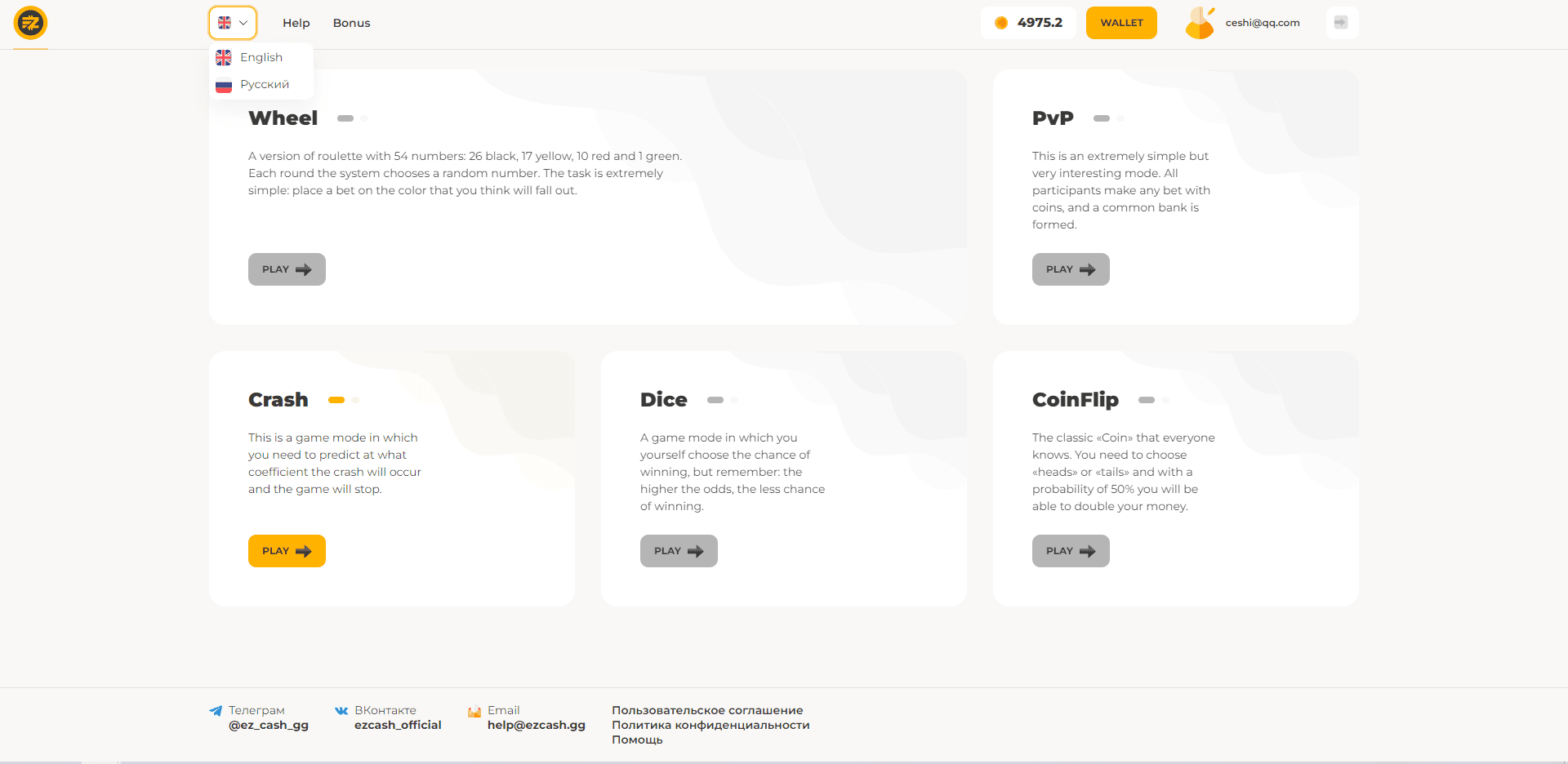Toggle the Wheel card slide indicator
This screenshot has width=1568, height=764.
tap(345, 118)
